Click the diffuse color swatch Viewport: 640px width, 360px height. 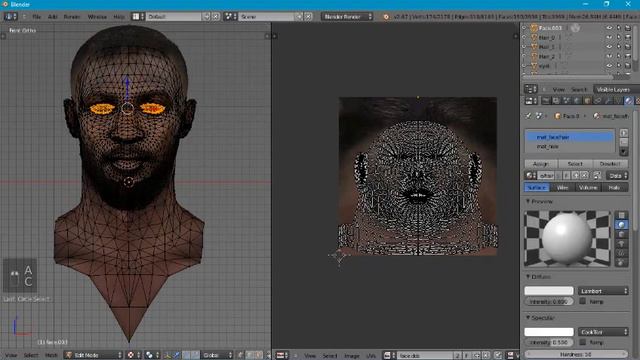click(x=549, y=291)
